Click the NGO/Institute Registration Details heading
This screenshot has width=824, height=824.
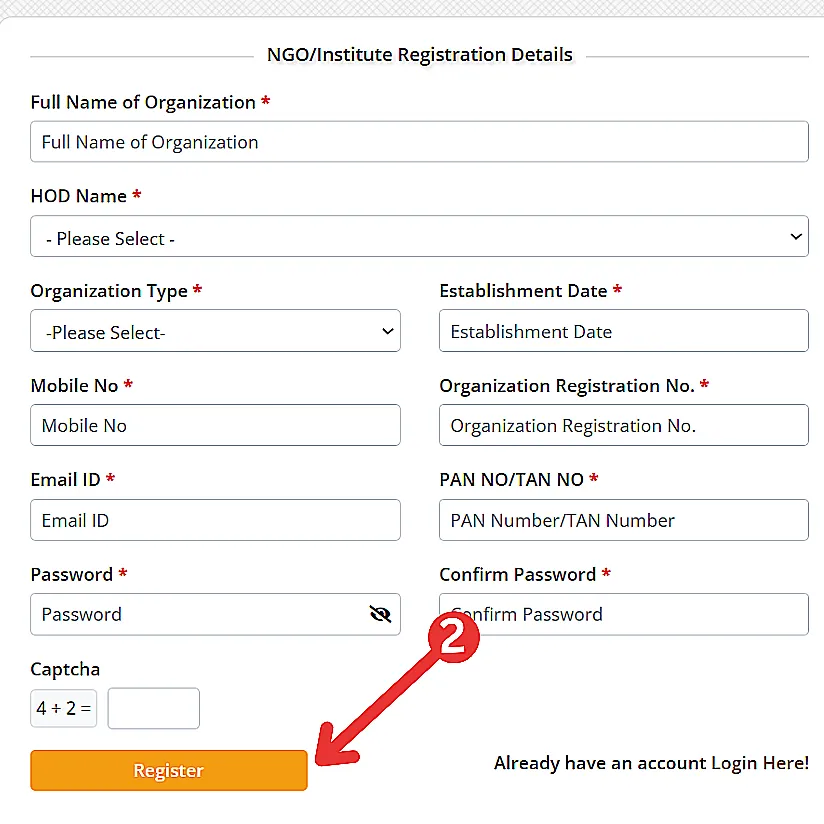coord(419,55)
